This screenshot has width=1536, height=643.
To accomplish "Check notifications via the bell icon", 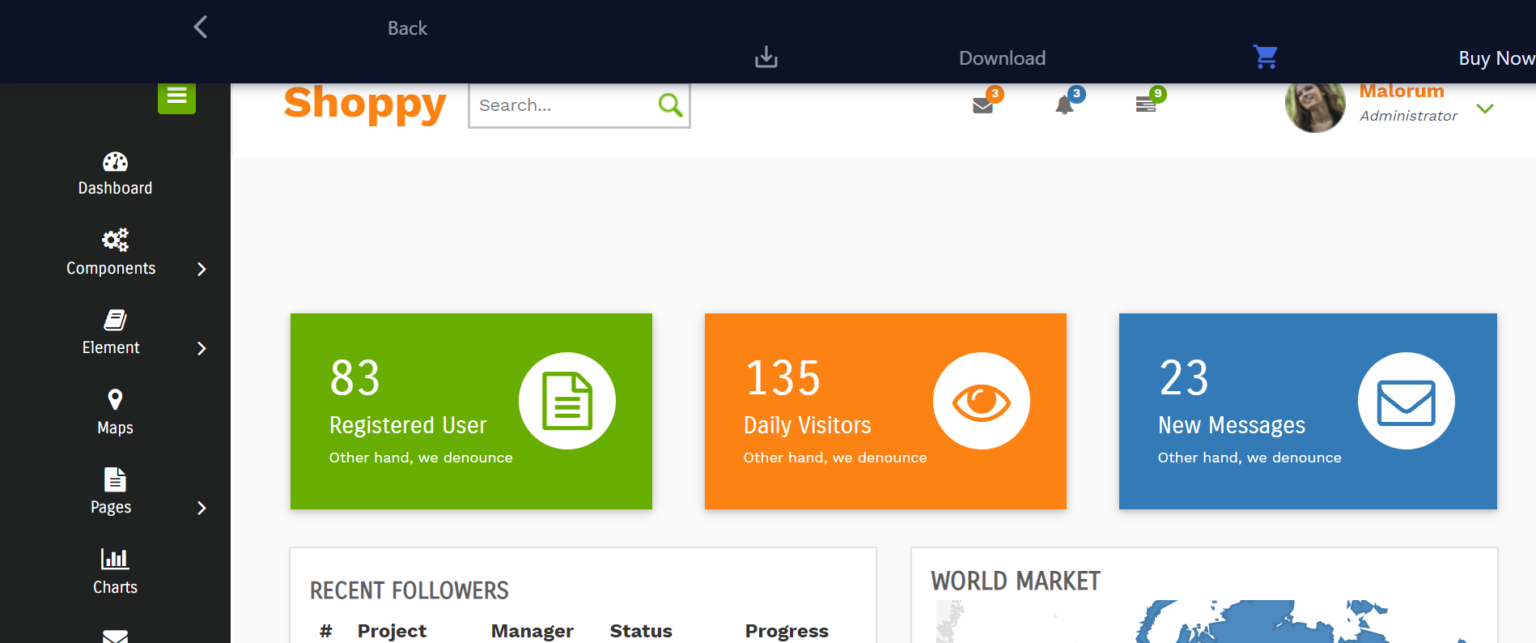I will pyautogui.click(x=1066, y=104).
